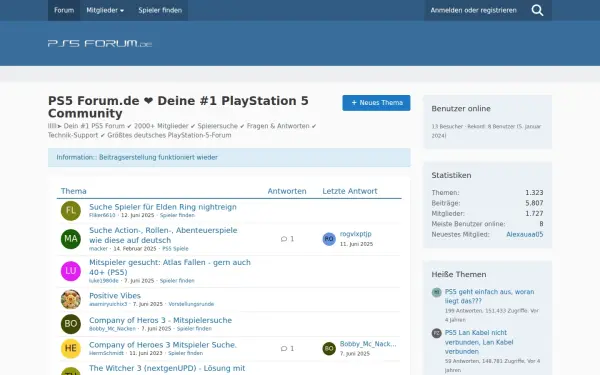Click the 'Benutzer online' box heading
Screen dimensions: 600x375
tap(461, 109)
